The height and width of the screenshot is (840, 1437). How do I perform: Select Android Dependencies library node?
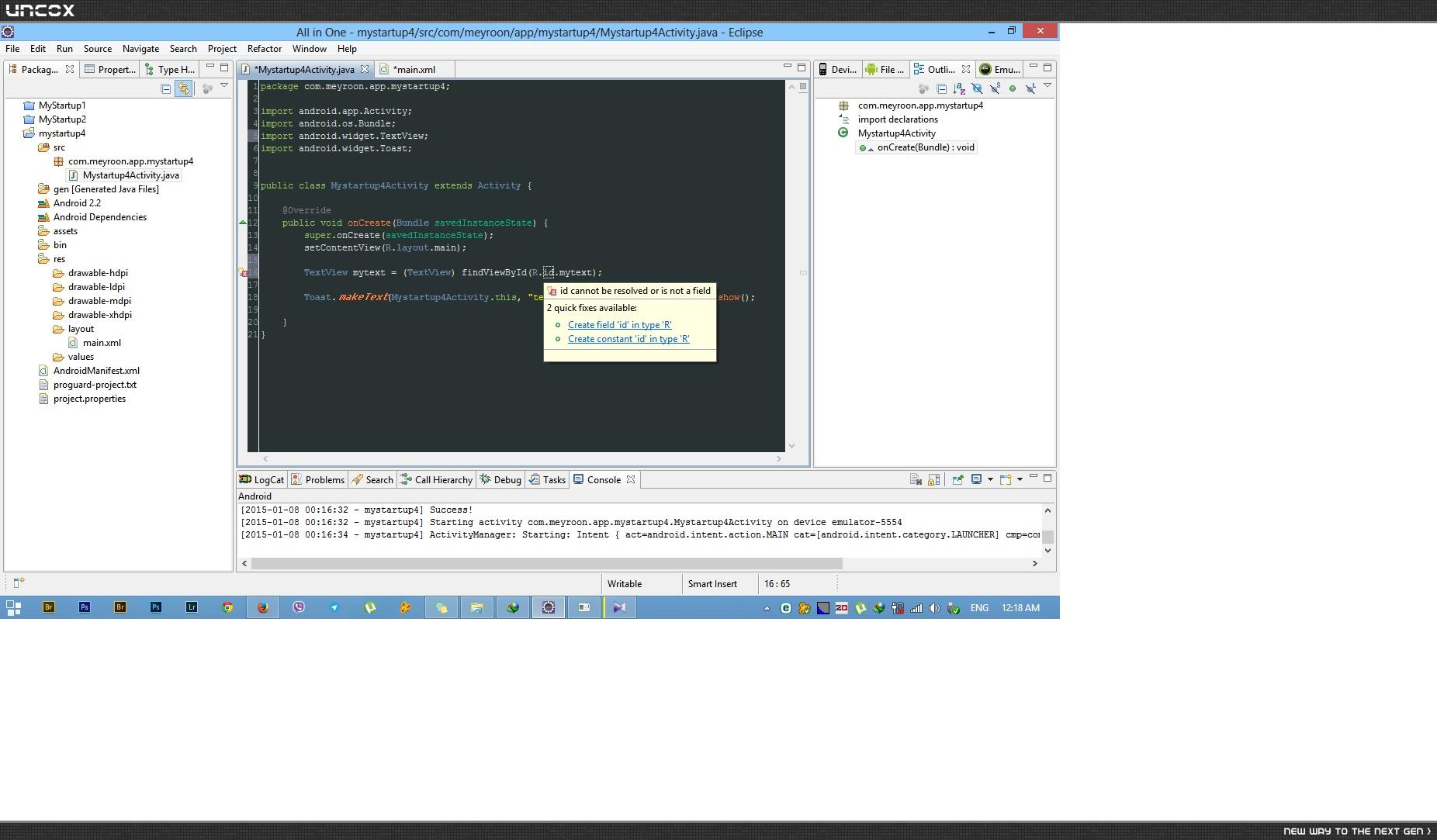[x=99, y=217]
